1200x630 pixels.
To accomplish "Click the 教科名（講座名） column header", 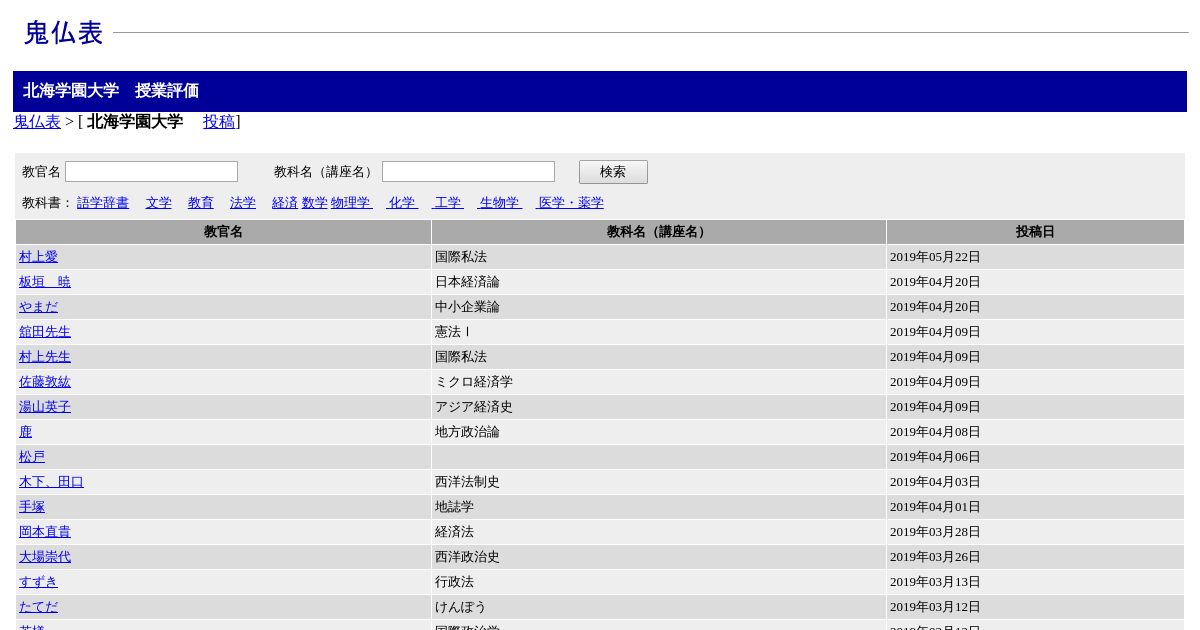I will 659,232.
